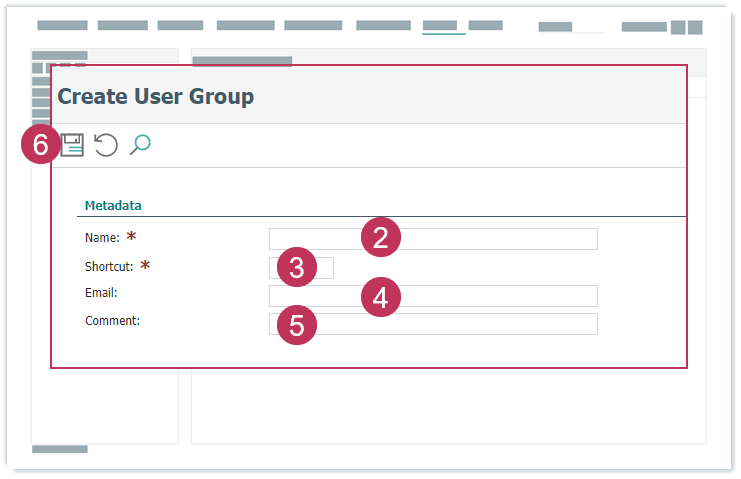Select the callout marker numbered 2
Screen dimensions: 741x479
coord(380,237)
